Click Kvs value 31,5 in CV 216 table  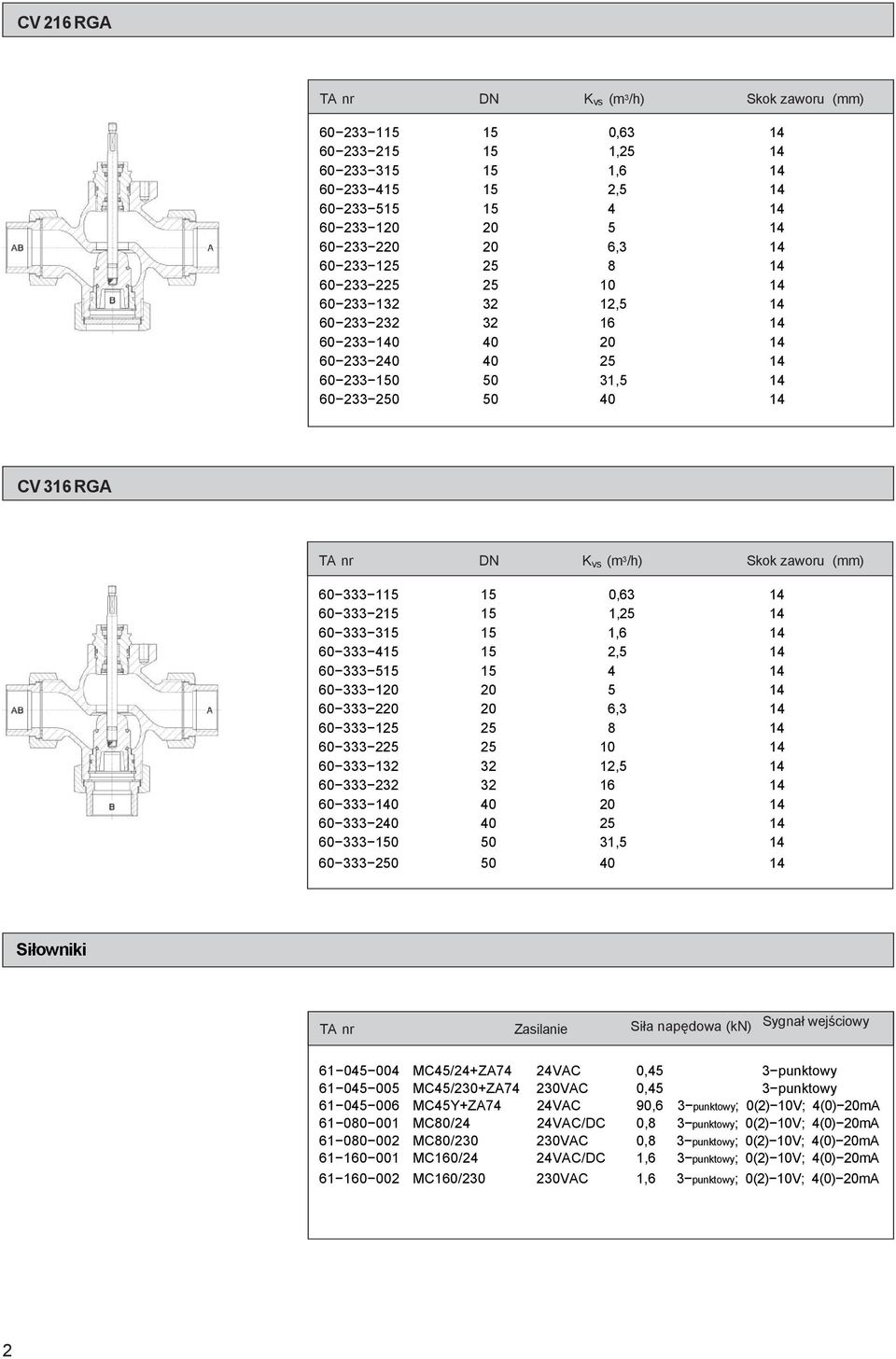point(612,381)
